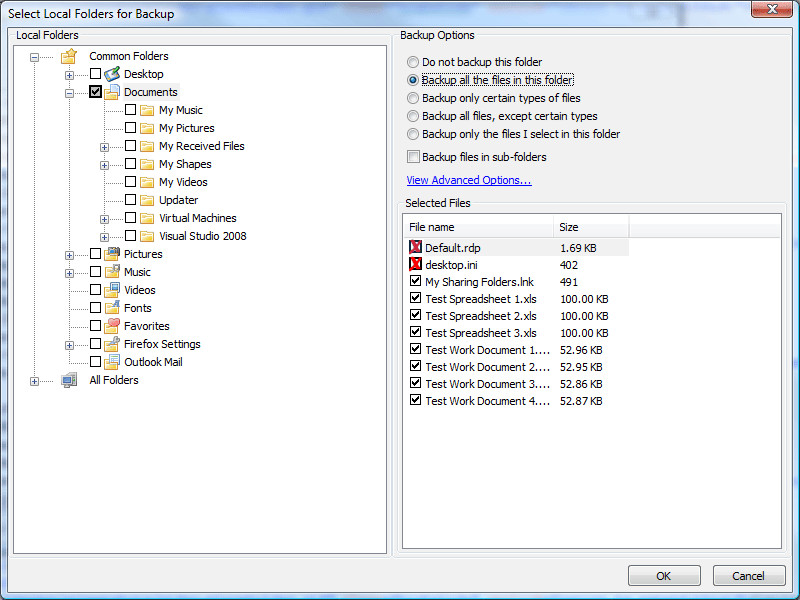800x600 pixels.
Task: Click the Fonts folder icon
Action: pos(112,308)
